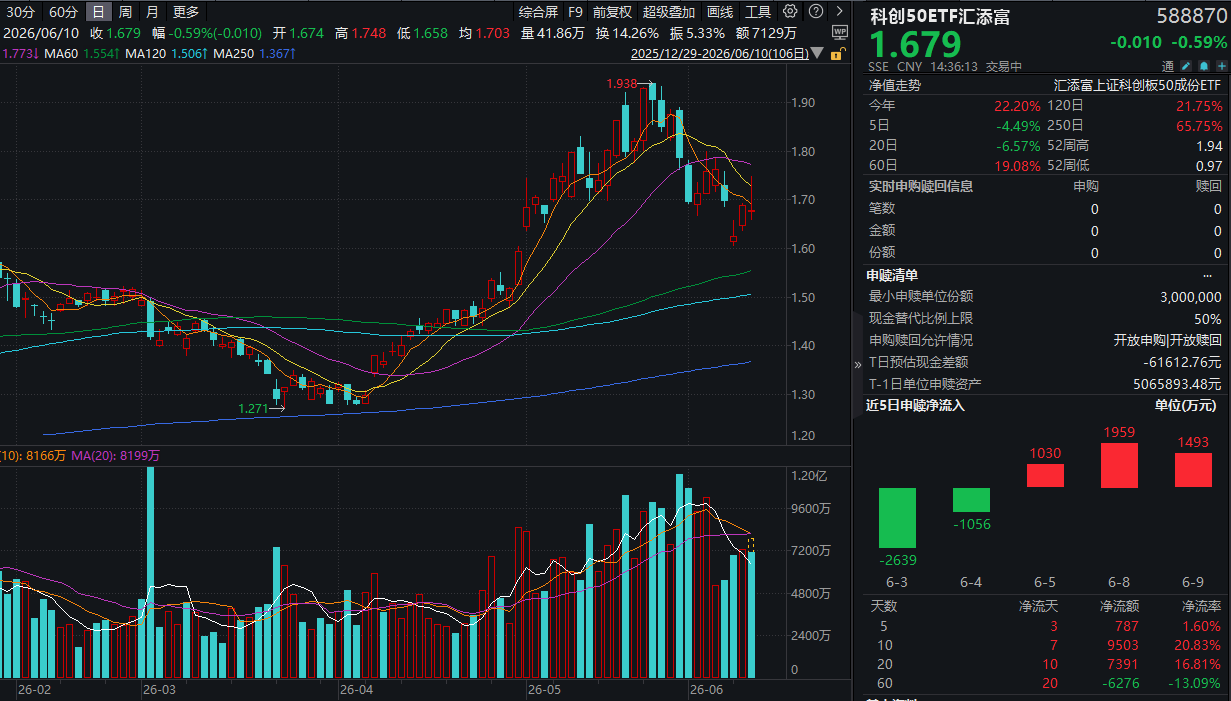Viewport: 1231px width, 701px height.
Task: Click the WP monitor icon
Action: tap(840, 32)
